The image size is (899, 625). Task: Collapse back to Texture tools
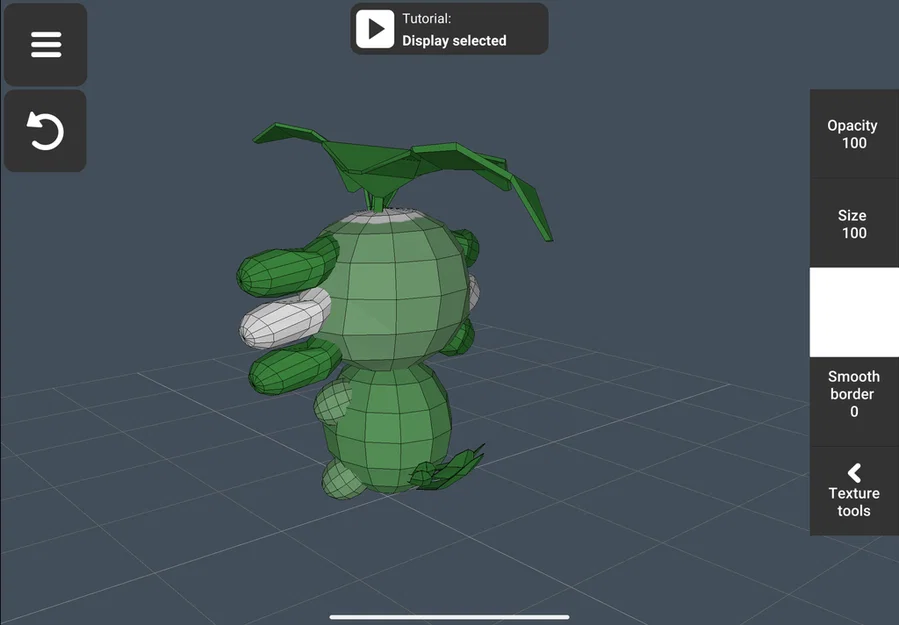(x=854, y=491)
